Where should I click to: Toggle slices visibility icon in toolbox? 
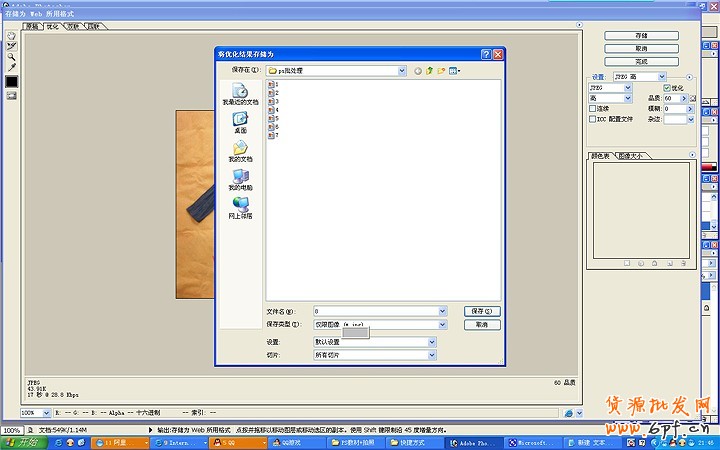11,95
